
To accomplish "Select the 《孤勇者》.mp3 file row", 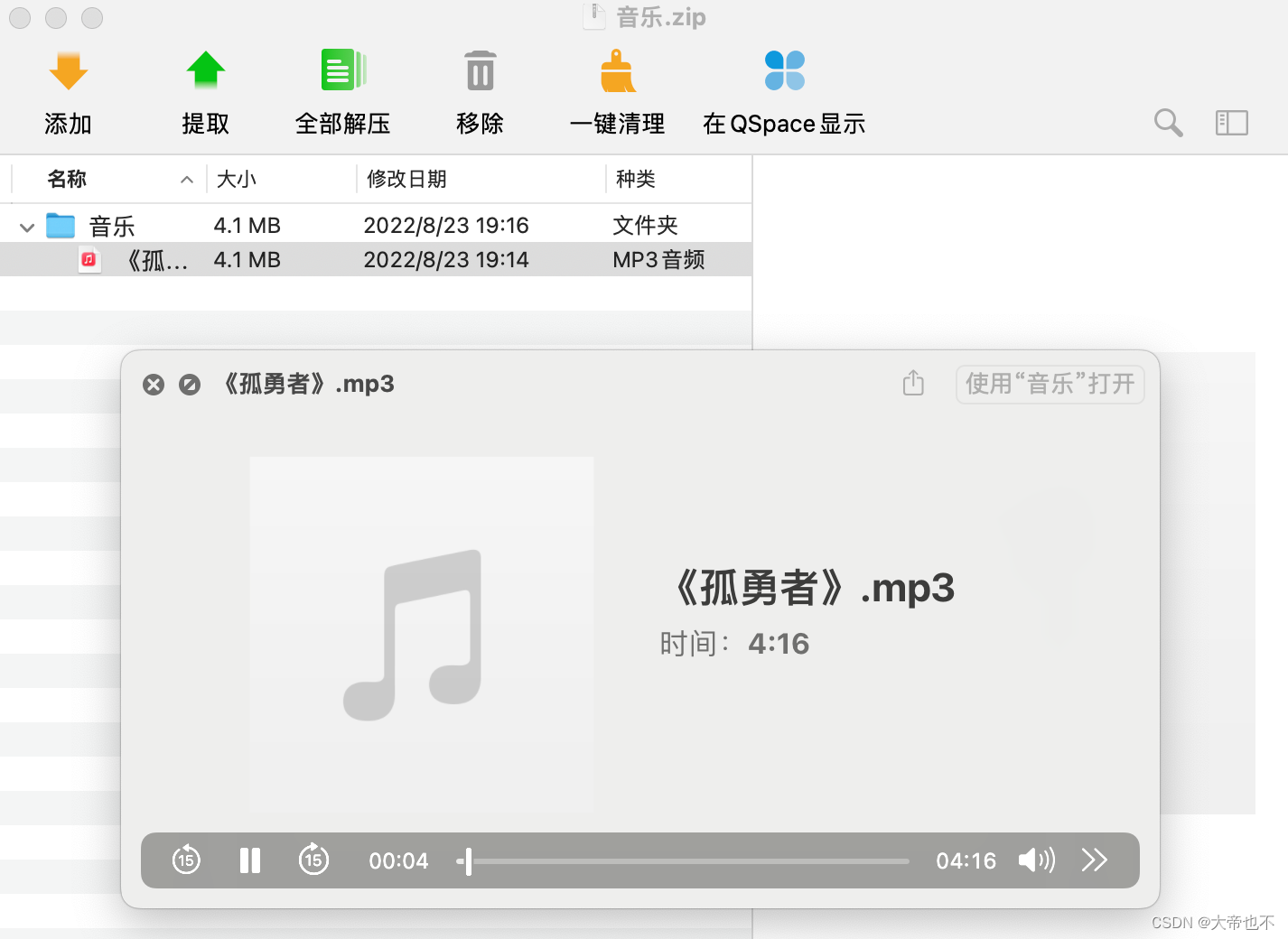I will pos(271,259).
